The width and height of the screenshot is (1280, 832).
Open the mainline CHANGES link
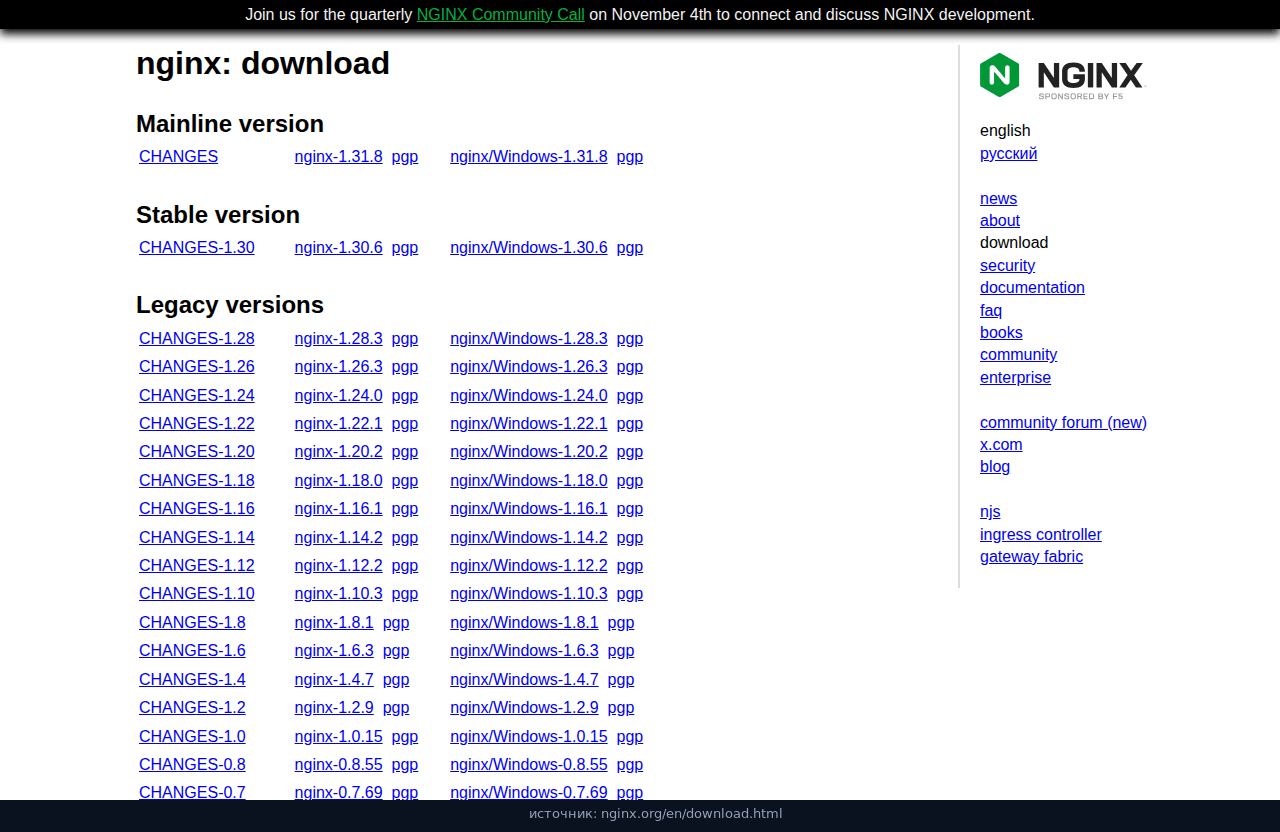tap(178, 156)
